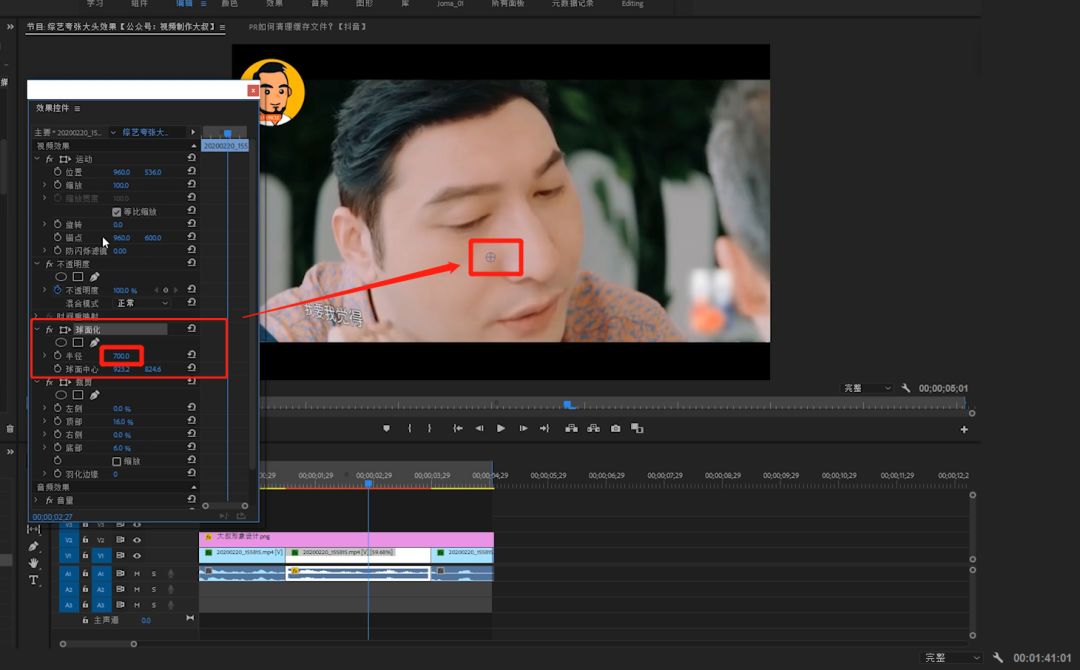Open program monitor wrench settings

[x=906, y=388]
